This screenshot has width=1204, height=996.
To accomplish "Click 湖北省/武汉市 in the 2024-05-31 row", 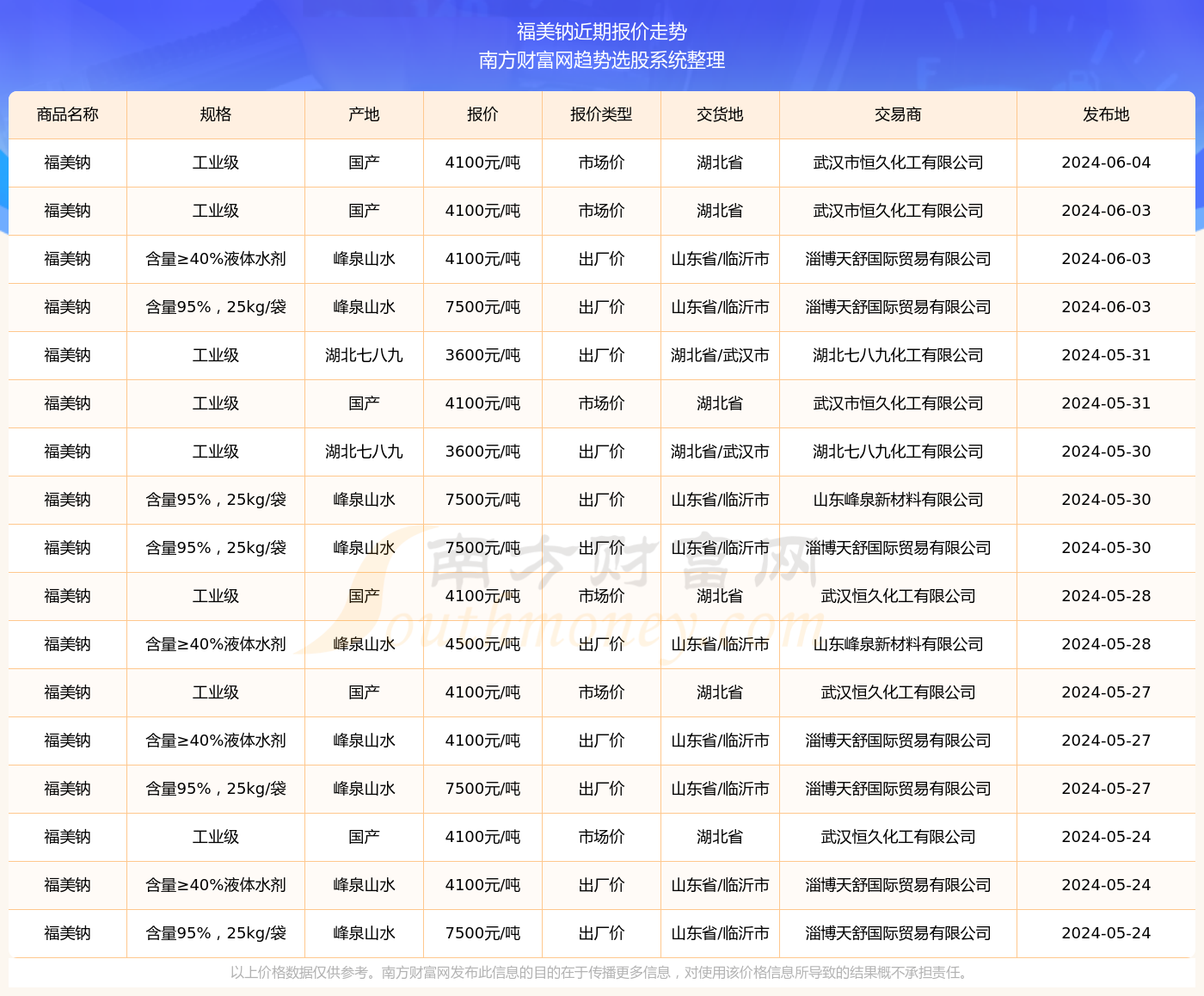I will [x=720, y=355].
